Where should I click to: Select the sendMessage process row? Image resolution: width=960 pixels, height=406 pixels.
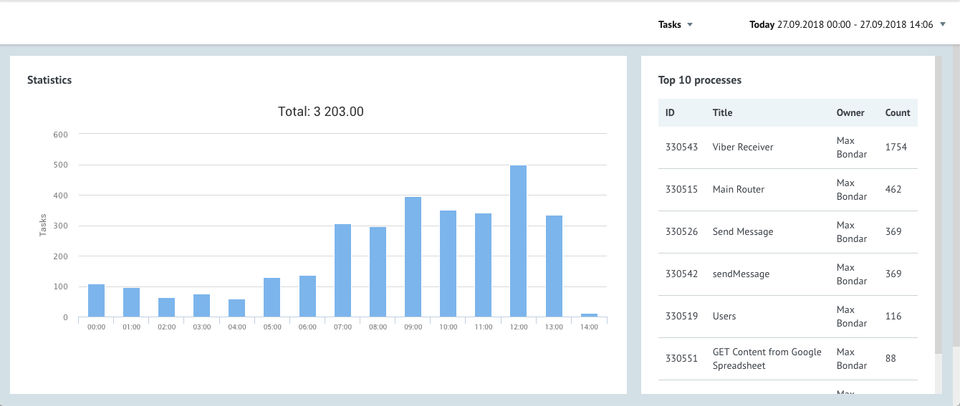[740, 274]
